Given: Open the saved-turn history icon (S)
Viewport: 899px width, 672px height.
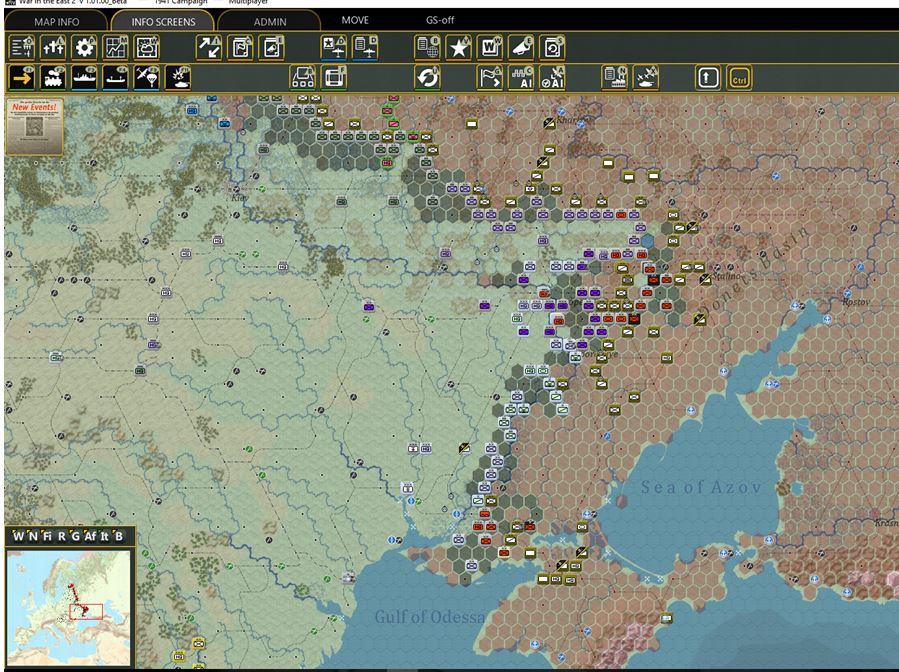Looking at the screenshot, I should pyautogui.click(x=552, y=47).
